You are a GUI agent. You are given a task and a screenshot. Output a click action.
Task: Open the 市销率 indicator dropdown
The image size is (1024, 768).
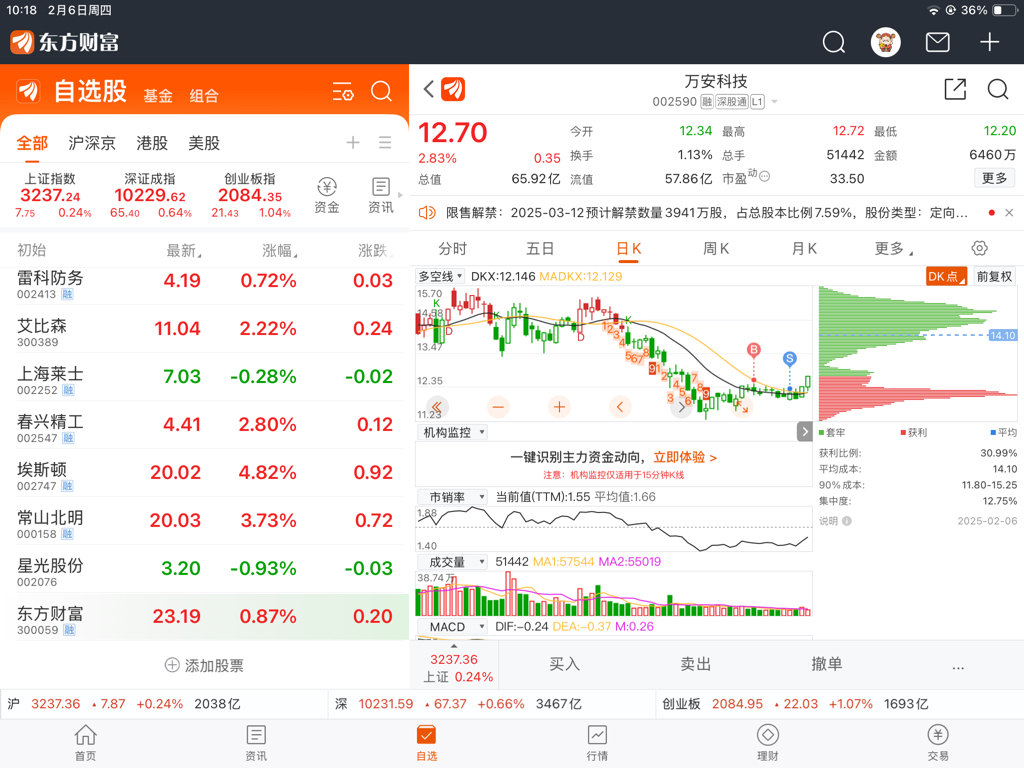[x=453, y=497]
